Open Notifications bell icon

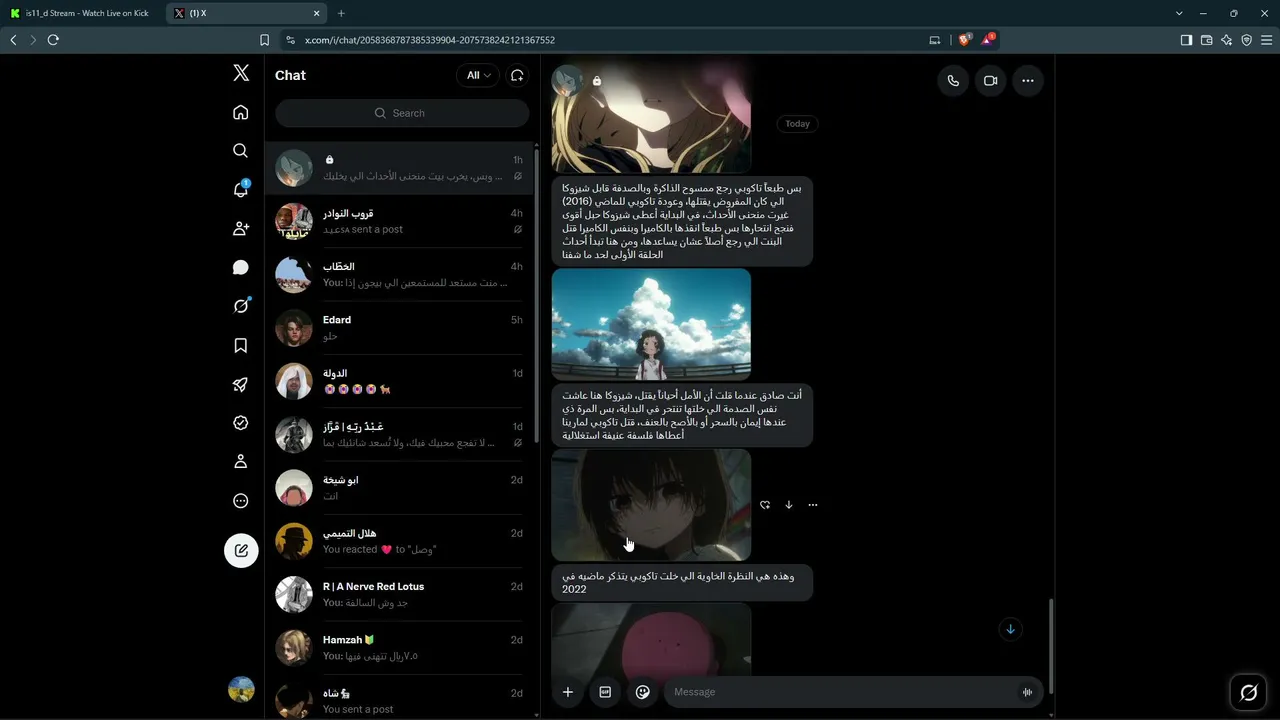tap(241, 189)
